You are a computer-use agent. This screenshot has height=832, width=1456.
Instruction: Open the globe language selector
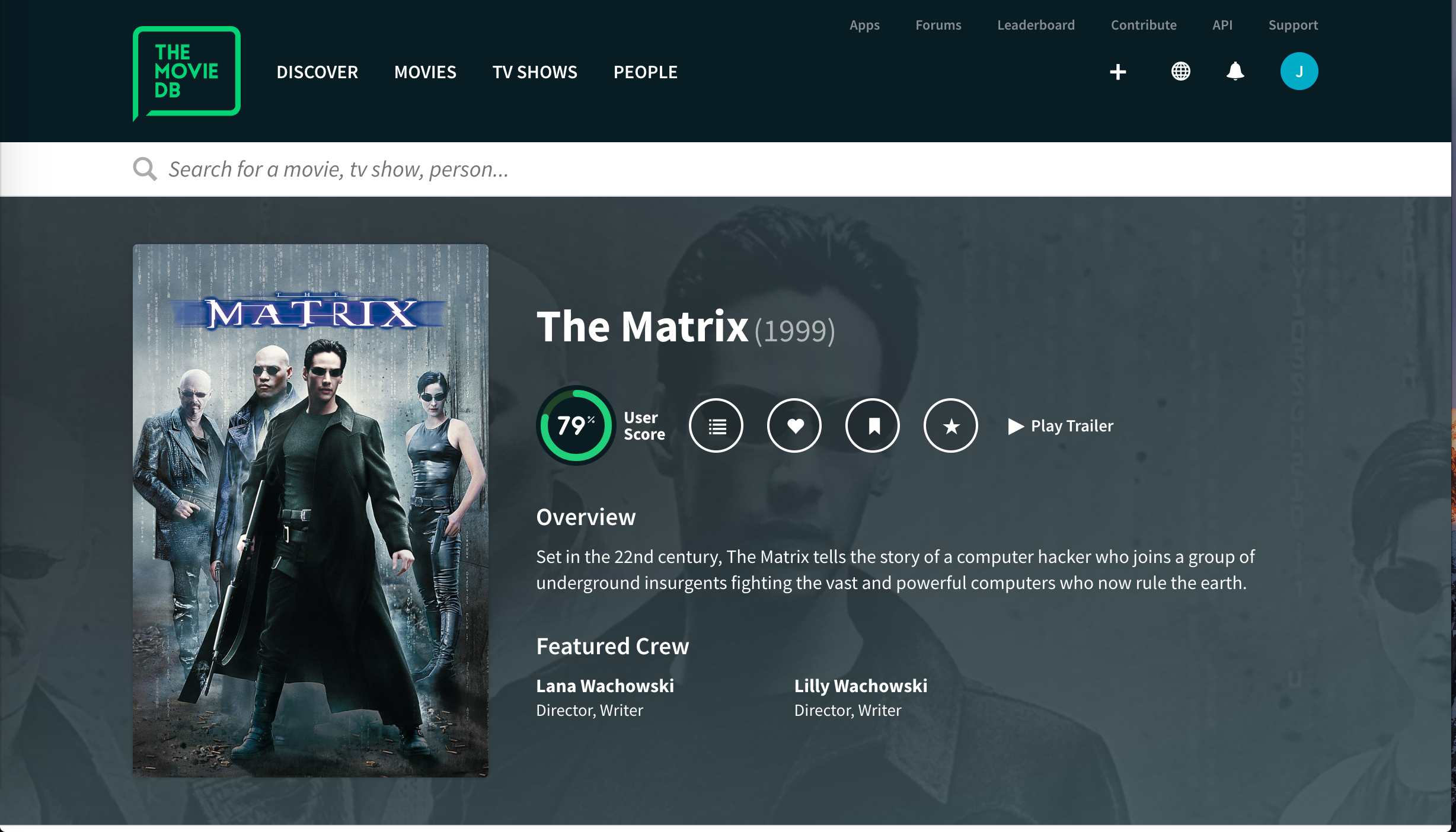click(x=1180, y=72)
